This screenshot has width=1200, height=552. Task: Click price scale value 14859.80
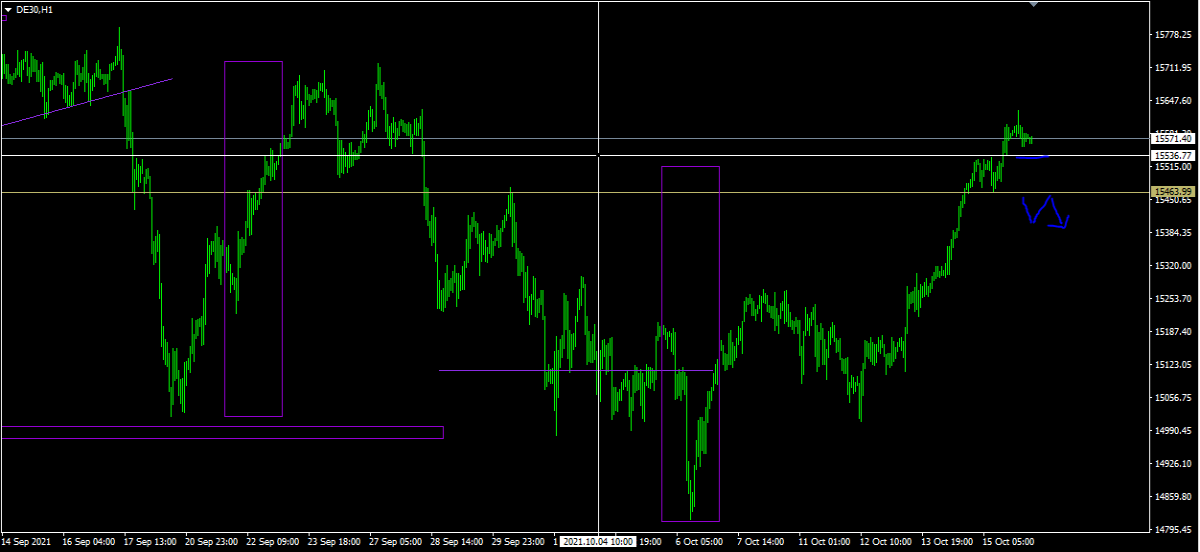pos(1173,497)
